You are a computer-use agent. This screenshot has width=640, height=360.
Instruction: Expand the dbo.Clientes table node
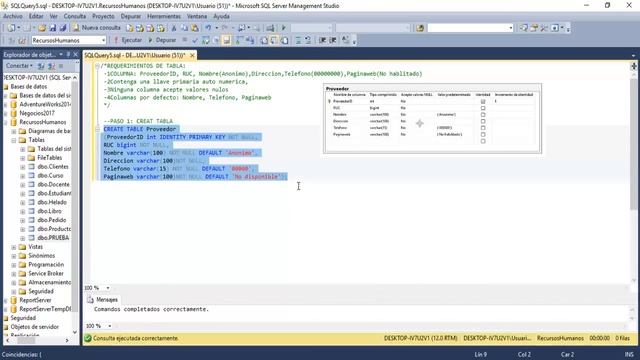point(22,167)
